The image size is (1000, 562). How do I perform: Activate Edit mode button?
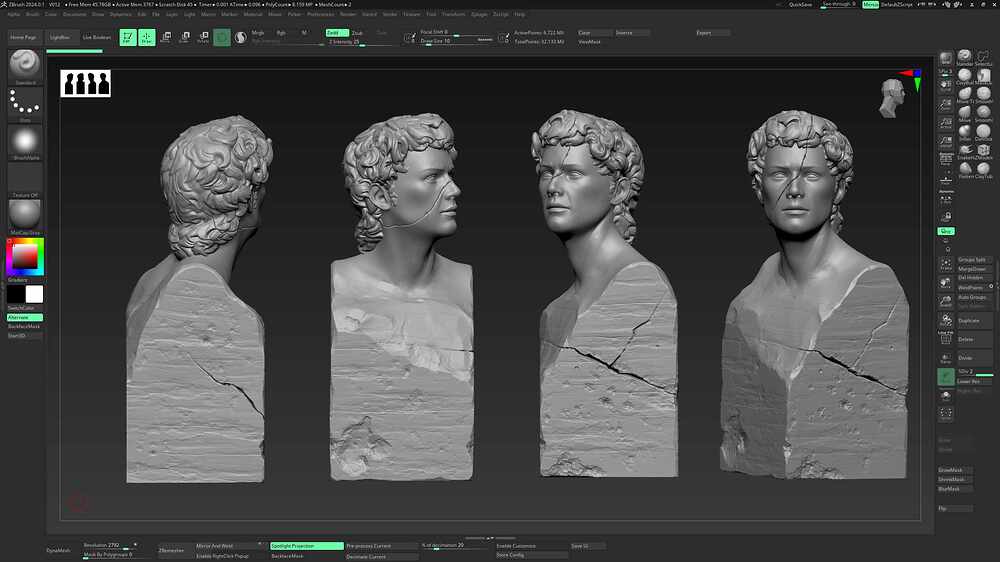(128, 38)
